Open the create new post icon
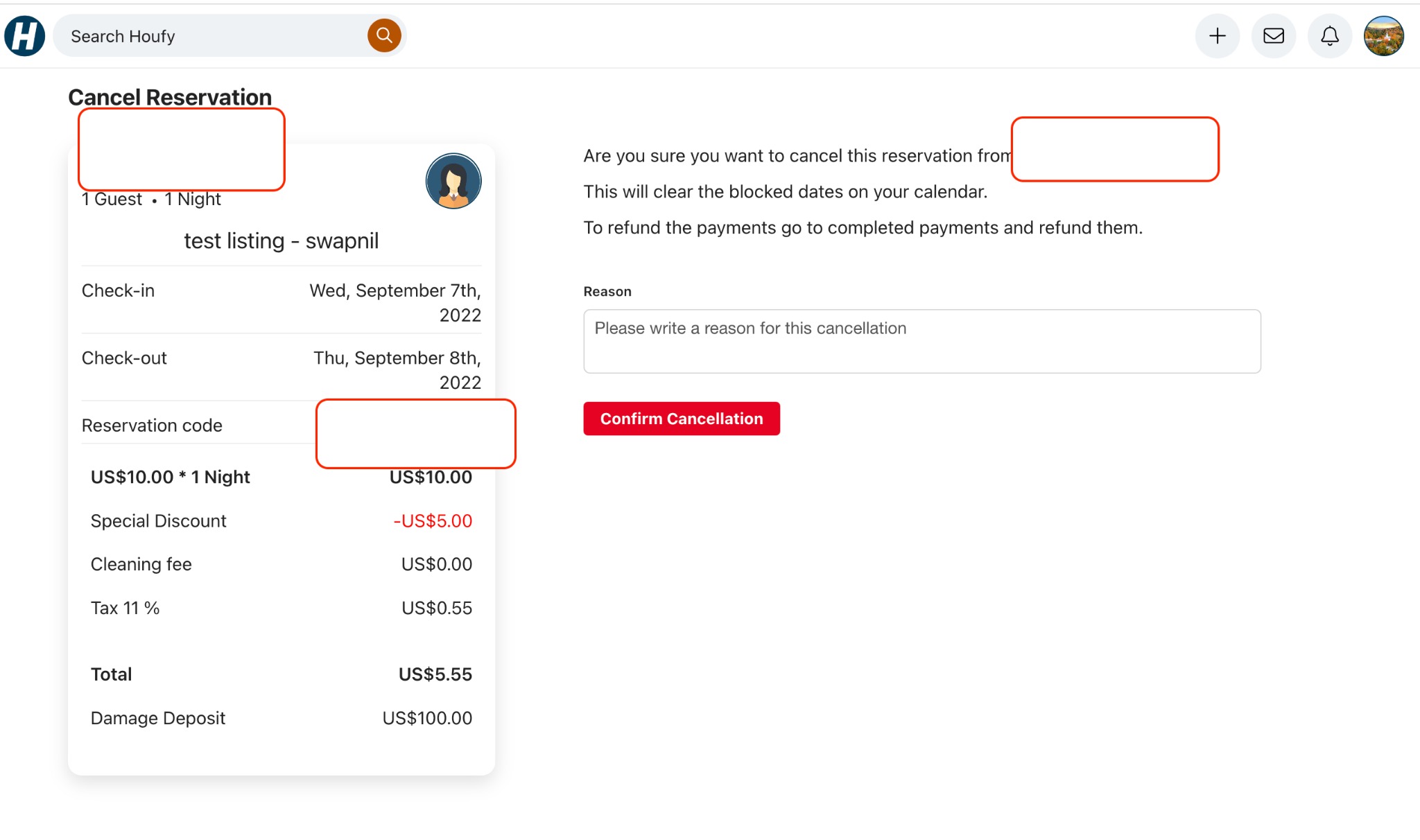The width and height of the screenshot is (1420, 840). point(1216,36)
